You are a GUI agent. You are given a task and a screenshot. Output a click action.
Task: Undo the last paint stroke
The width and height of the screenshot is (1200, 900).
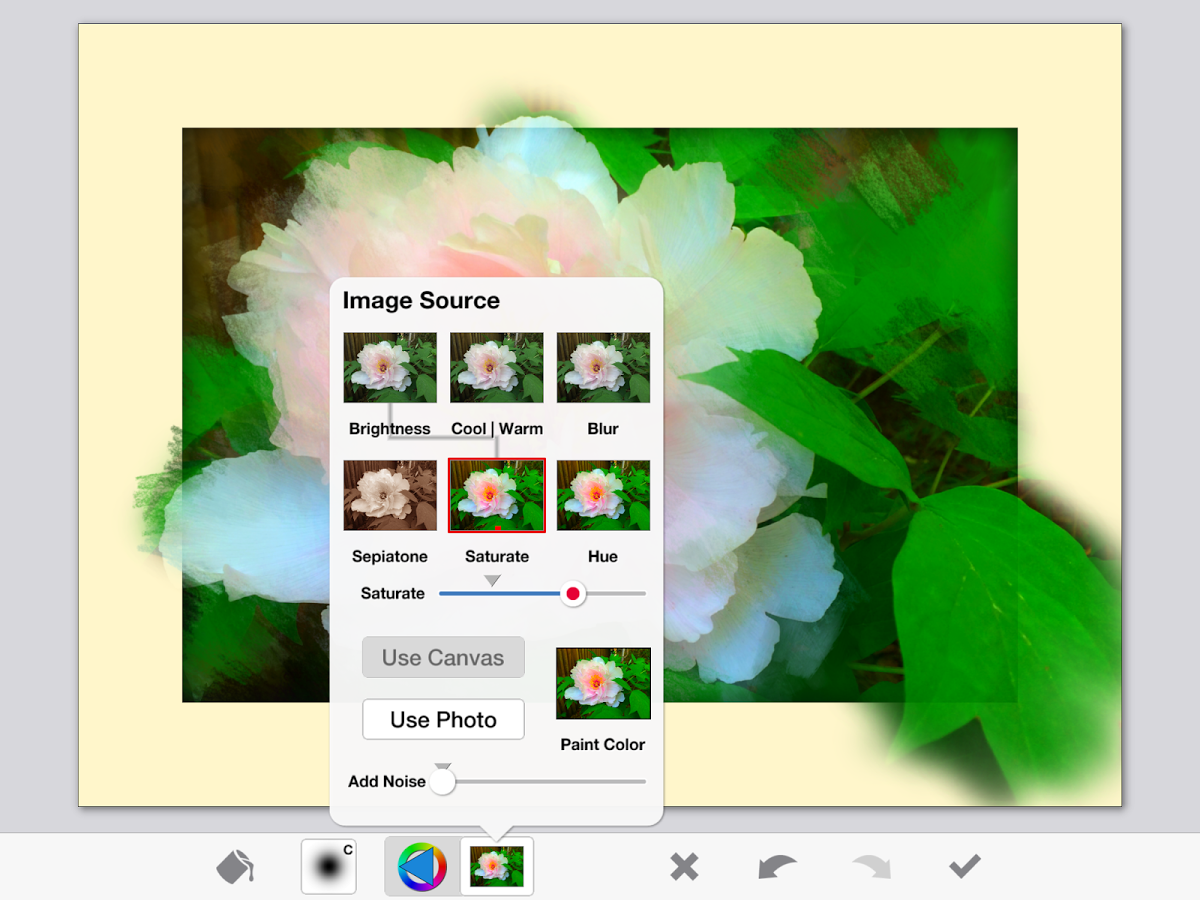click(x=776, y=865)
